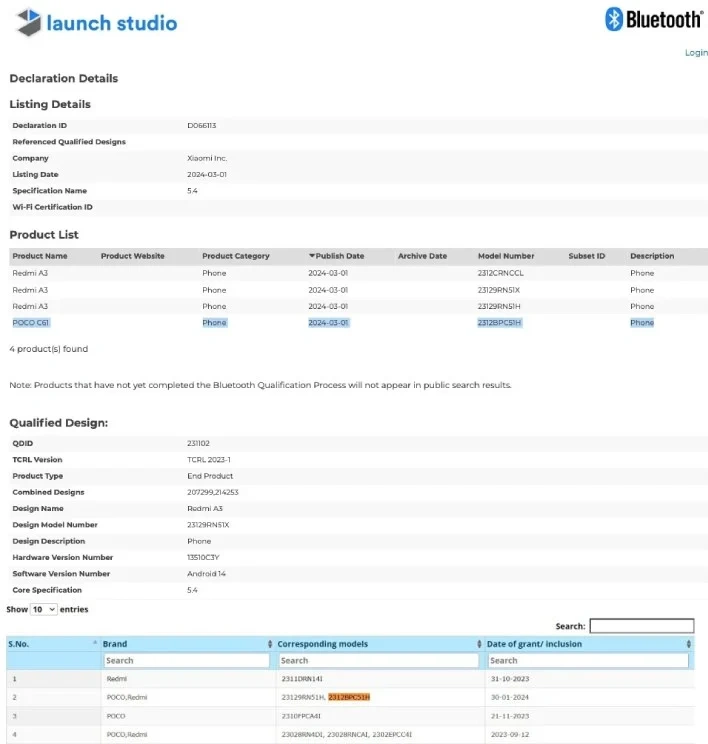Click model 2311DRN14I in row 1

pyautogui.click(x=302, y=679)
